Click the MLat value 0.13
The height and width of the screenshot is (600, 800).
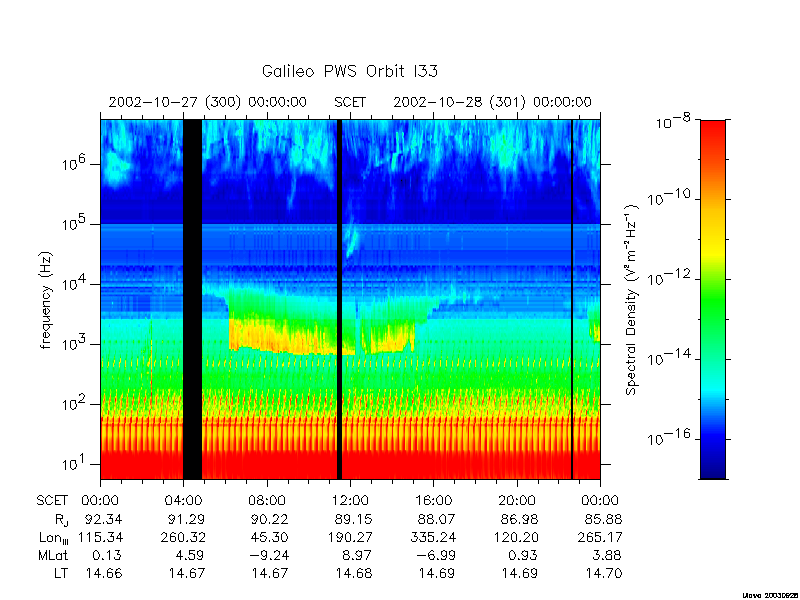pos(108,555)
